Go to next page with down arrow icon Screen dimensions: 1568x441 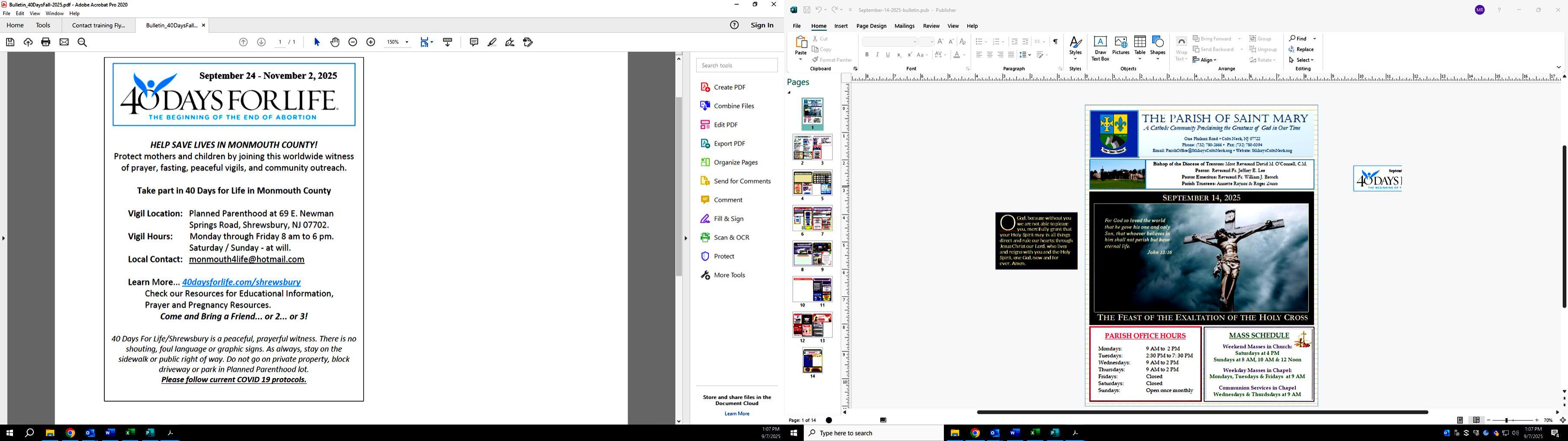(x=261, y=42)
